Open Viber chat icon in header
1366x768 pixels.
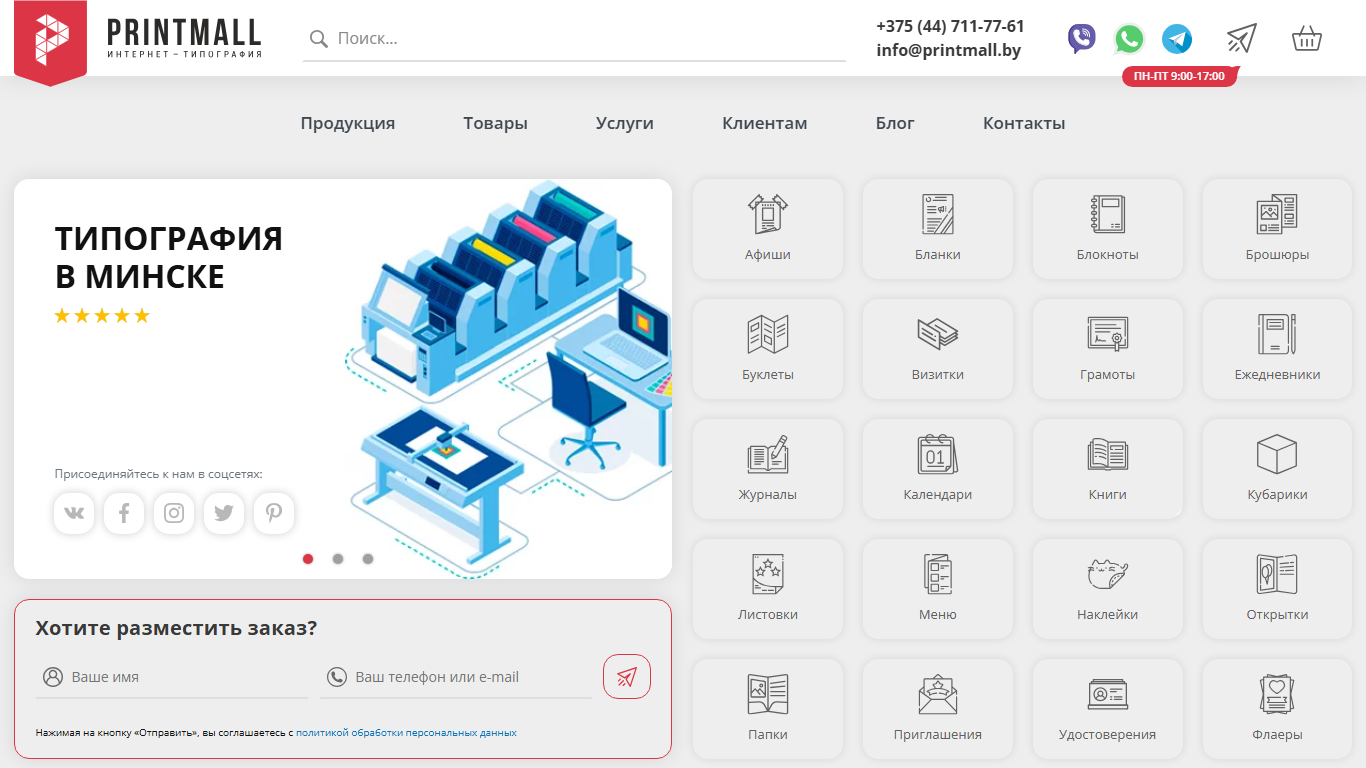[x=1081, y=39]
